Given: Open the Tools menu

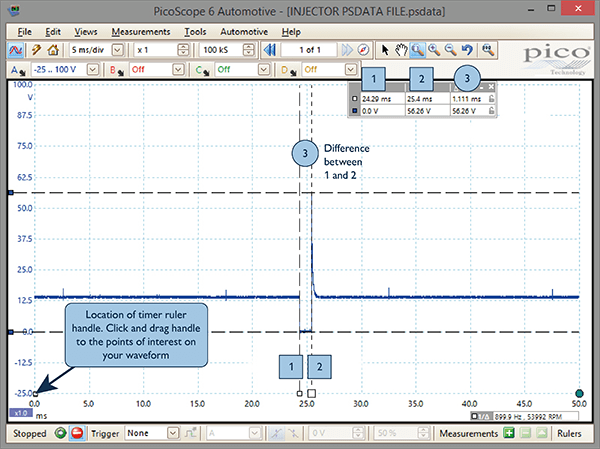Looking at the screenshot, I should pyautogui.click(x=195, y=32).
